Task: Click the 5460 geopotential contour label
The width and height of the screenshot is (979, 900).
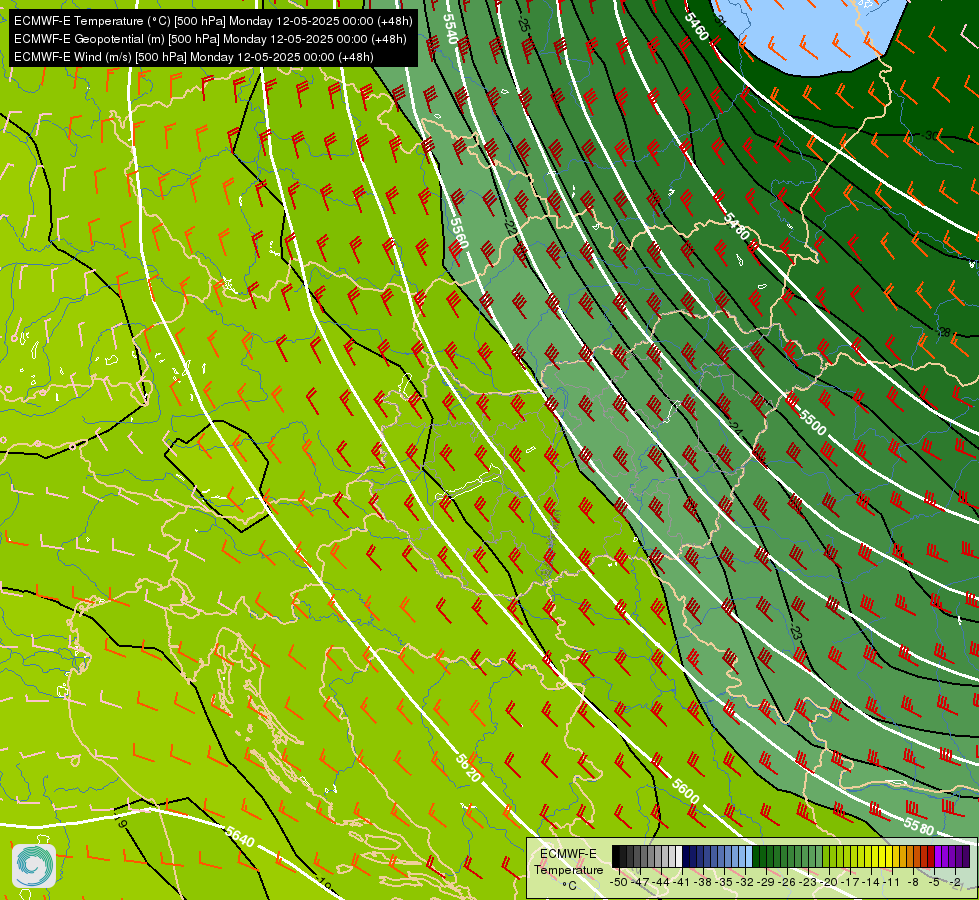Action: (x=696, y=26)
